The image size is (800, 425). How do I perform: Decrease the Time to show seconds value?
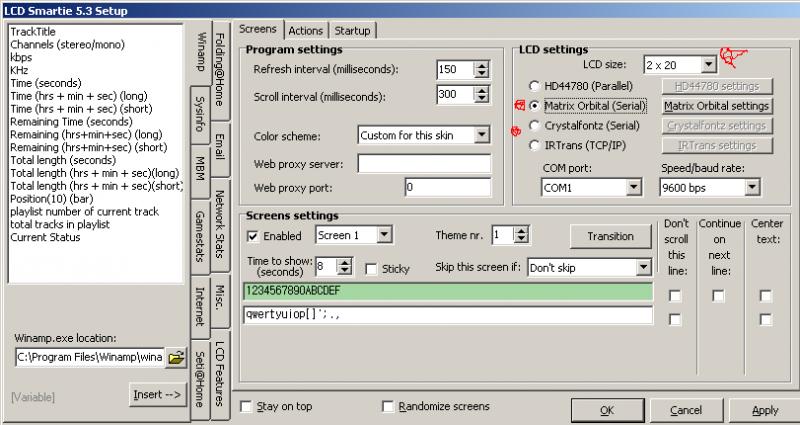[345, 272]
